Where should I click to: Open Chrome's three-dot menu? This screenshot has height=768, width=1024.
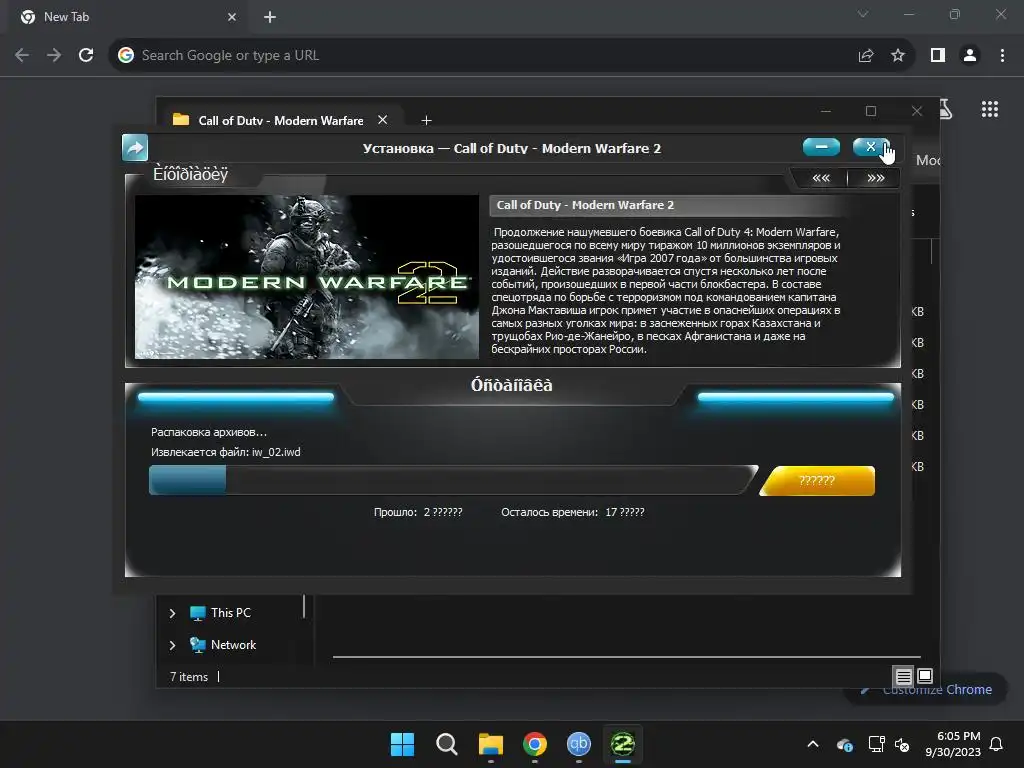[x=1002, y=56]
